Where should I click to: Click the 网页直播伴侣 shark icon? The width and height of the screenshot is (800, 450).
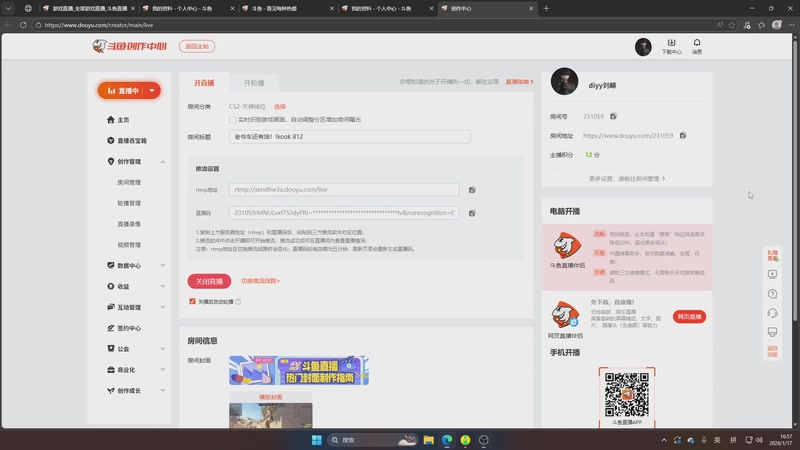click(x=565, y=314)
